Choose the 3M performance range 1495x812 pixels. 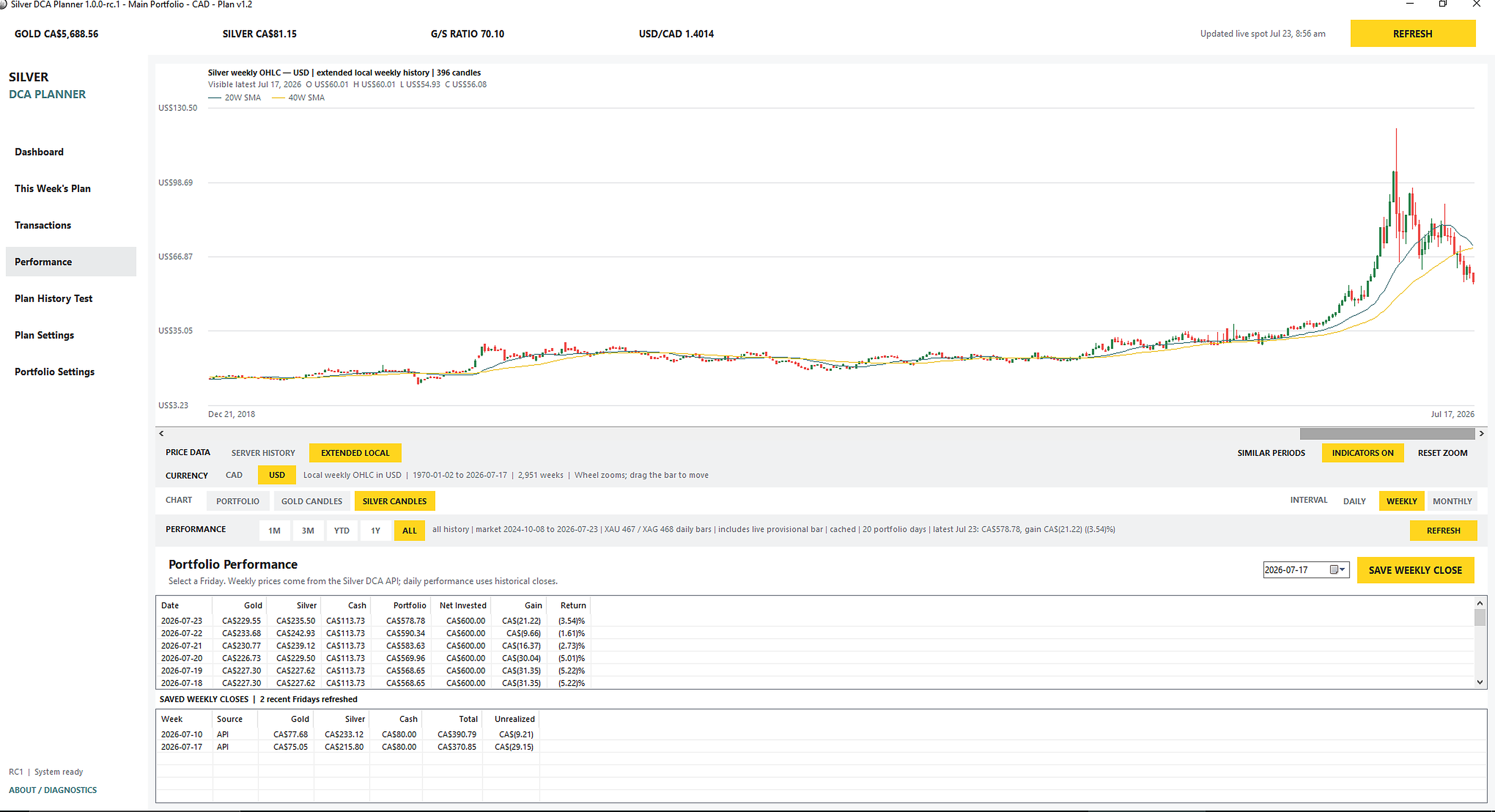(307, 530)
